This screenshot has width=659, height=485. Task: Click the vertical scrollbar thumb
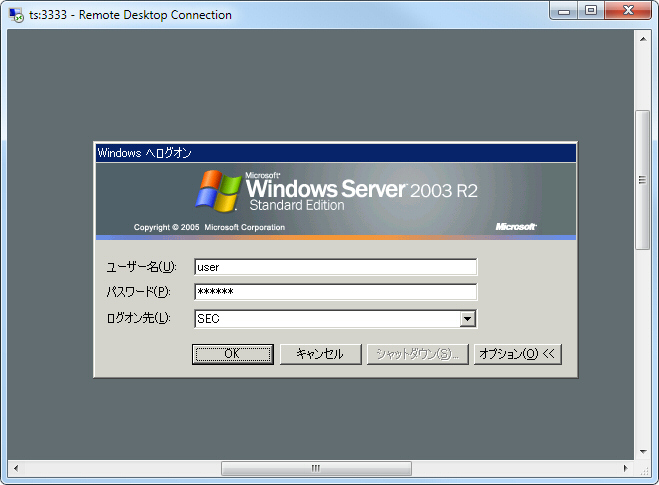point(643,180)
